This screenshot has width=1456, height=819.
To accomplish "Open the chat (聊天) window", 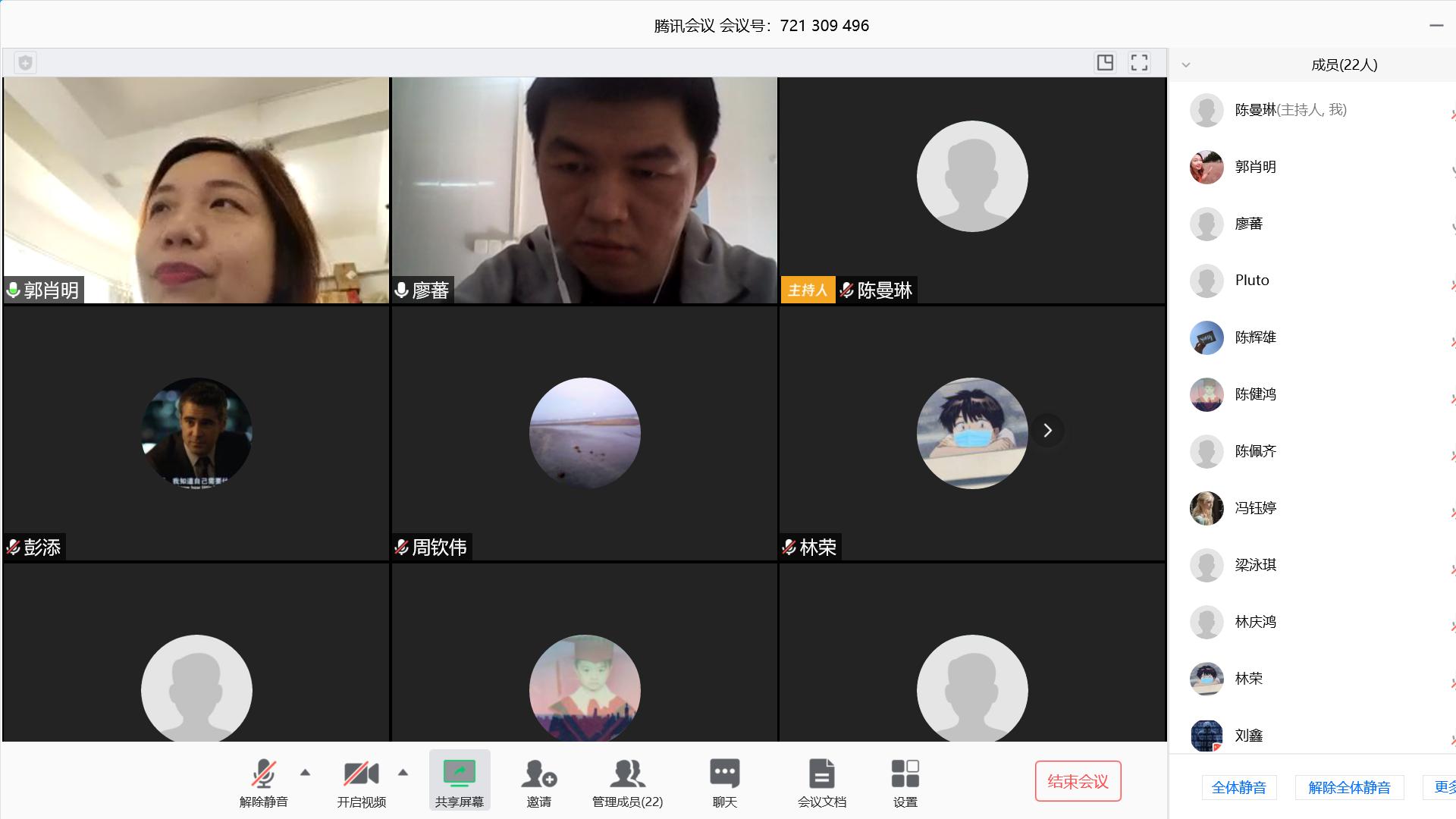I will (x=724, y=774).
